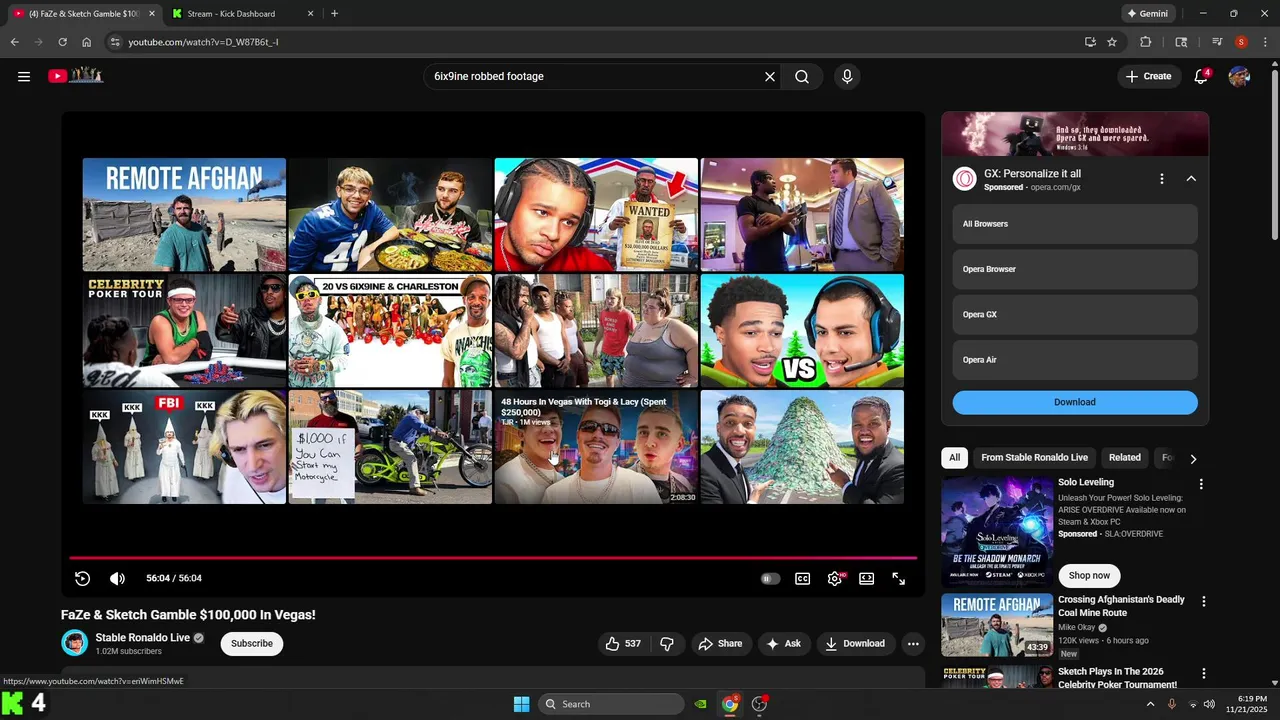Share the video
Viewport: 1280px width, 720px height.
tap(720, 643)
